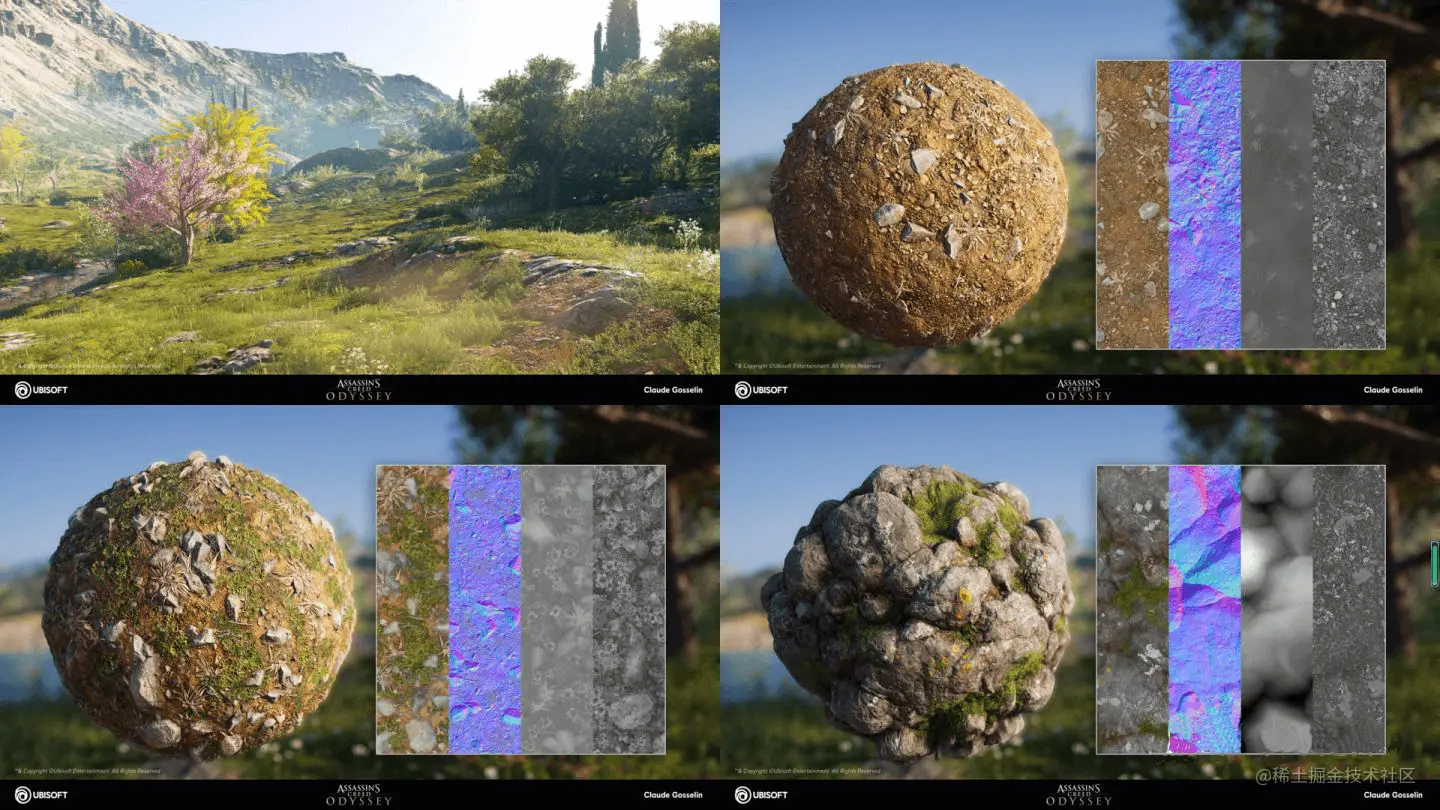1440x810 pixels.
Task: Open the rock material's speckled roughness strip
Action: 1349,609
